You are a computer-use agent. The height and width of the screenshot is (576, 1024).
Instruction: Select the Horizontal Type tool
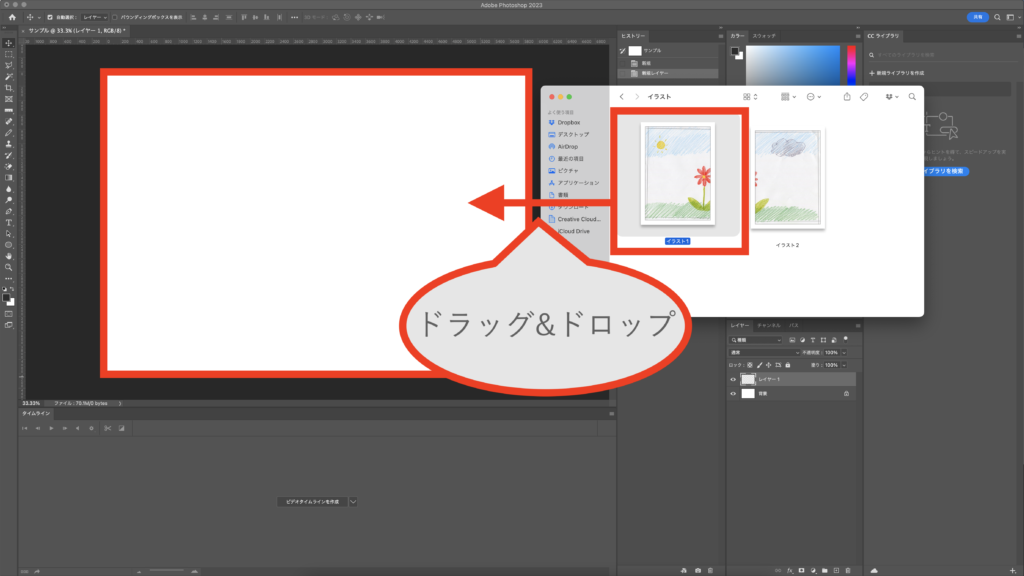(9, 222)
